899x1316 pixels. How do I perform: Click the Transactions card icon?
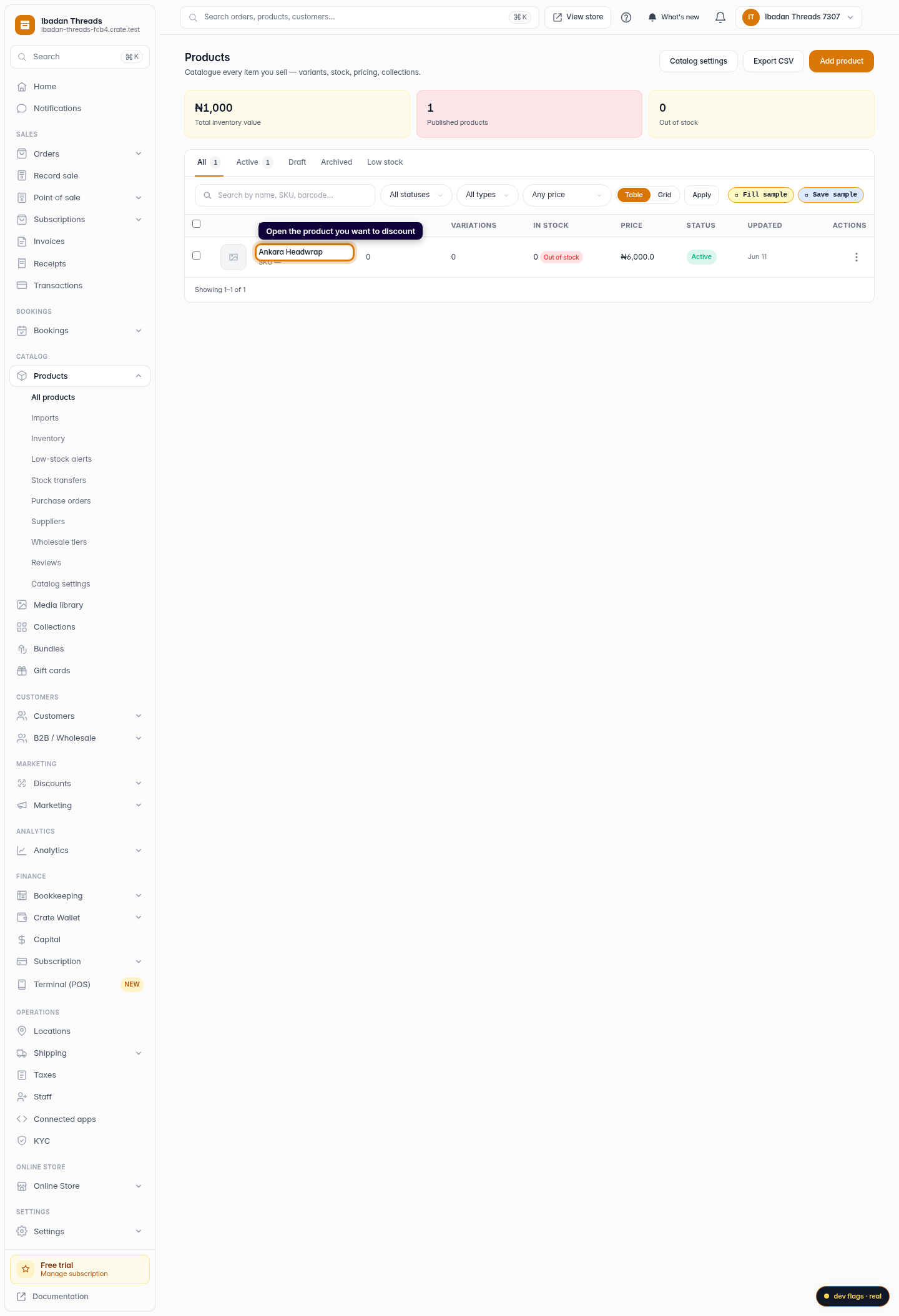tap(22, 286)
